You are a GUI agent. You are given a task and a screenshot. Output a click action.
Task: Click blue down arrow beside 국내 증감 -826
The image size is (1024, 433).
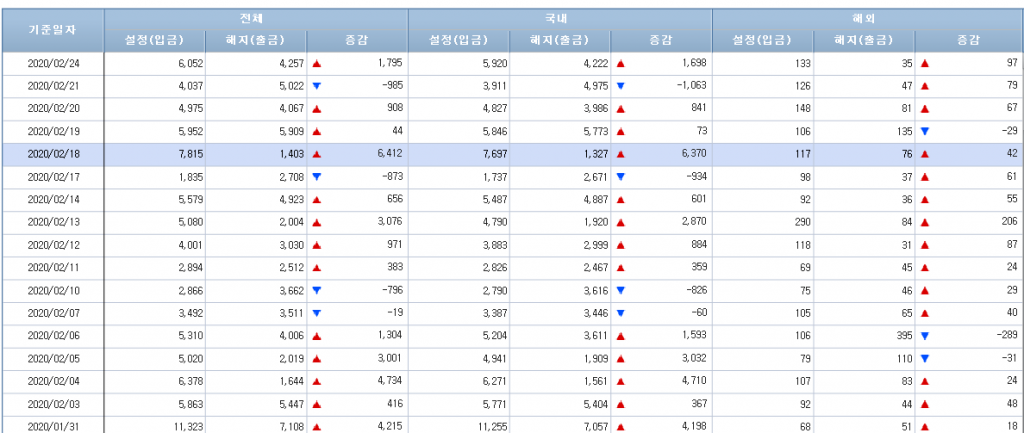(x=621, y=290)
